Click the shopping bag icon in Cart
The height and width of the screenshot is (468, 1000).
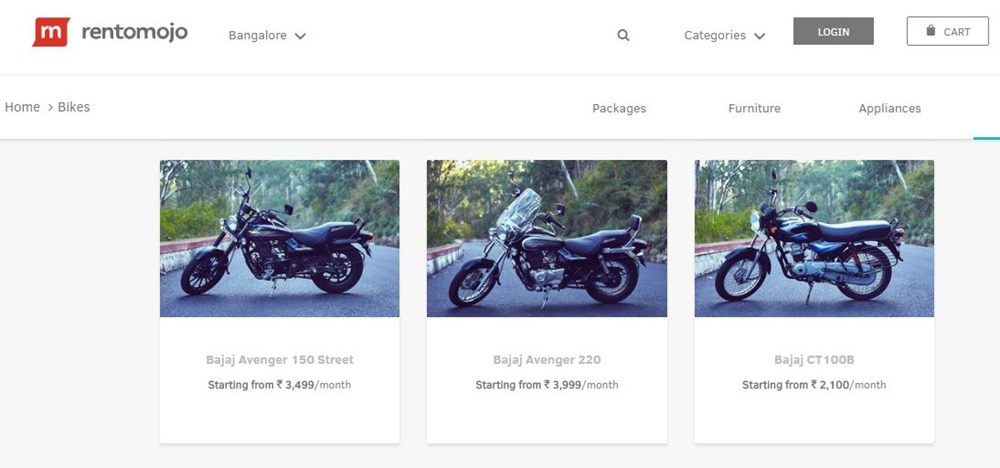point(931,32)
